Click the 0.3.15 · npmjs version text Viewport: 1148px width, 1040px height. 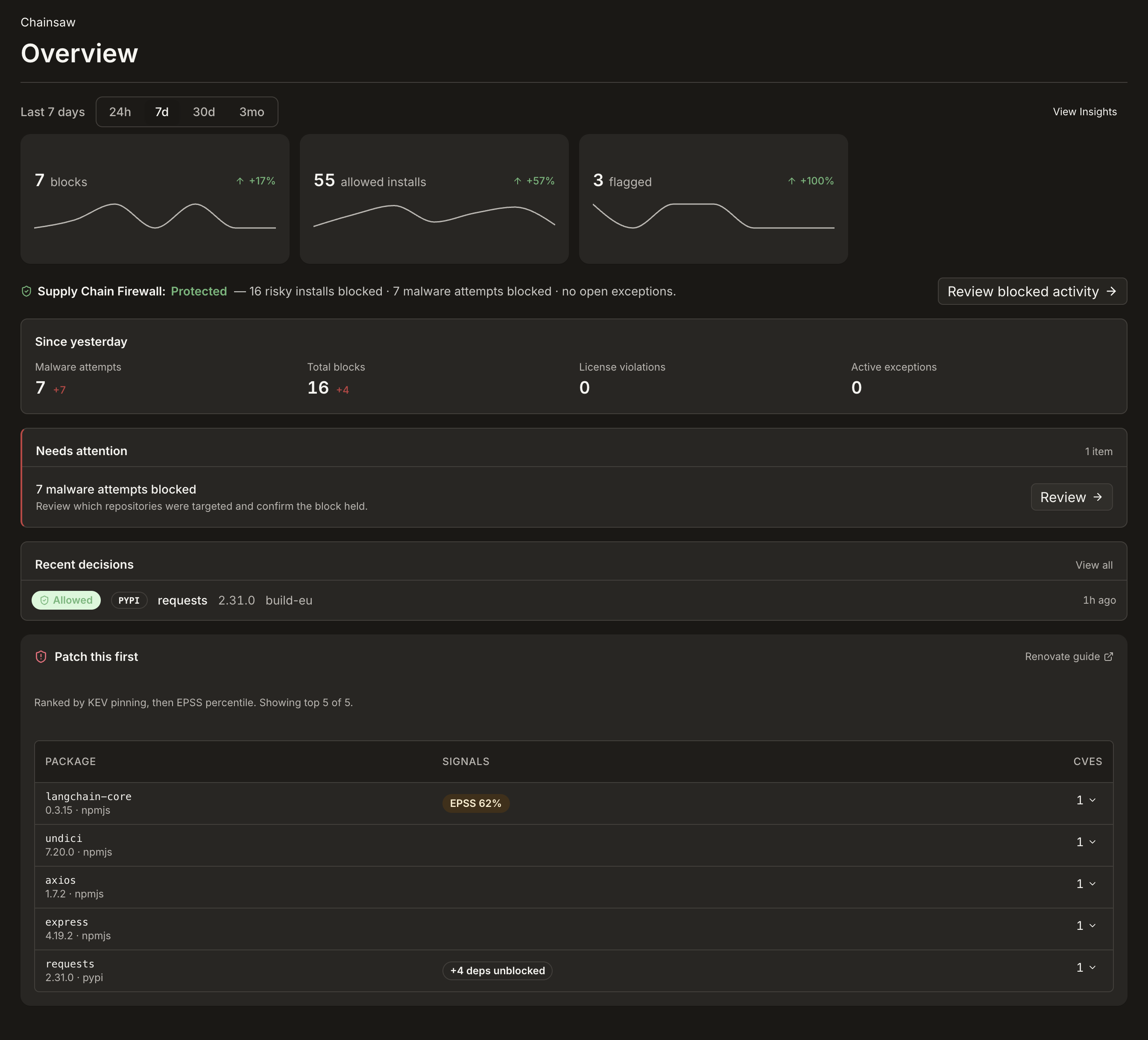[x=78, y=811]
